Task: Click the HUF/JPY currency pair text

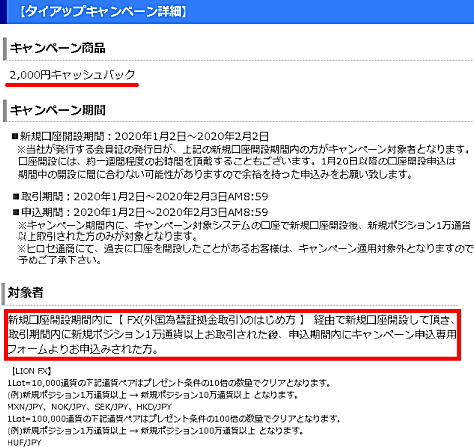Action: click(x=24, y=443)
